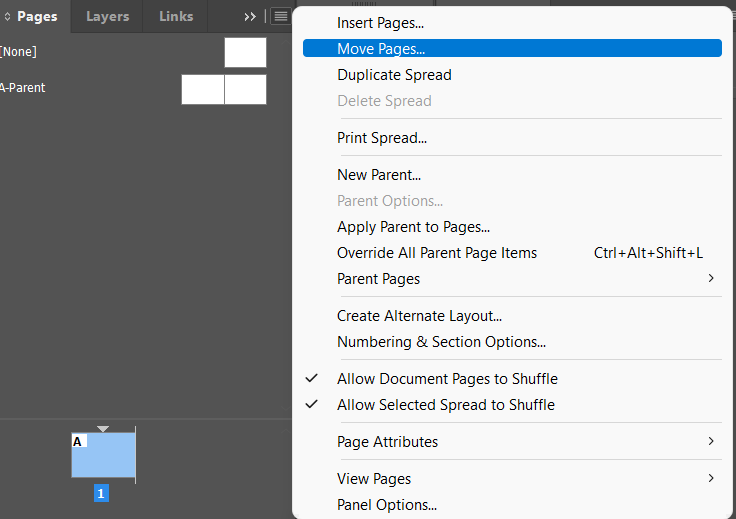
Task: Choose Insert Pages from the menu
Action: pyautogui.click(x=380, y=22)
